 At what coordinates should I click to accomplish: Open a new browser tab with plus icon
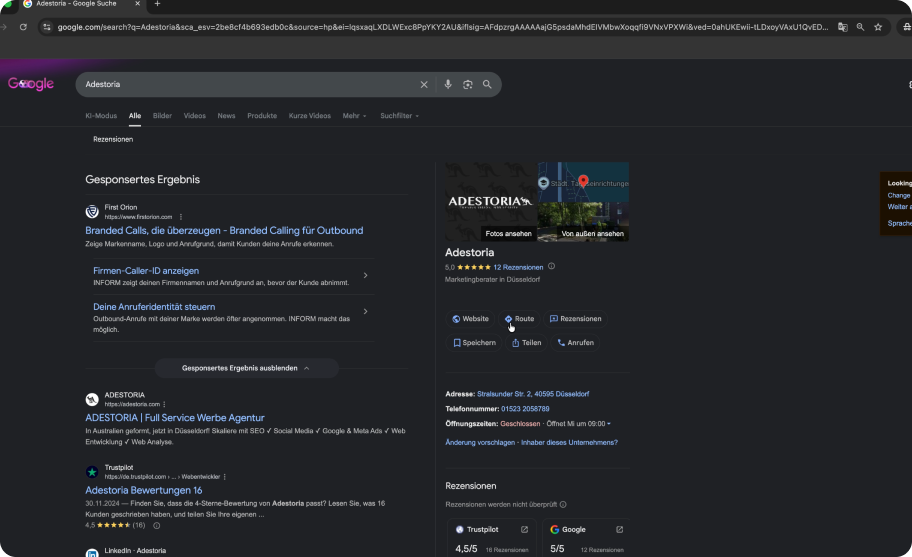(157, 3)
